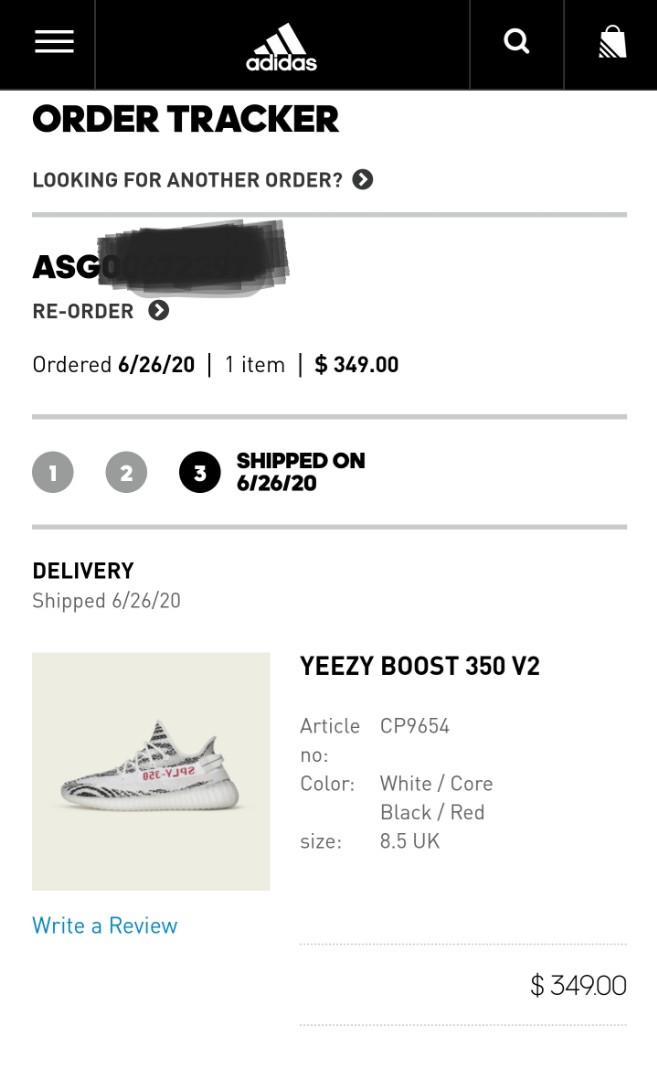Click step 2 of the order progress
657x1080 pixels.
coord(126,472)
